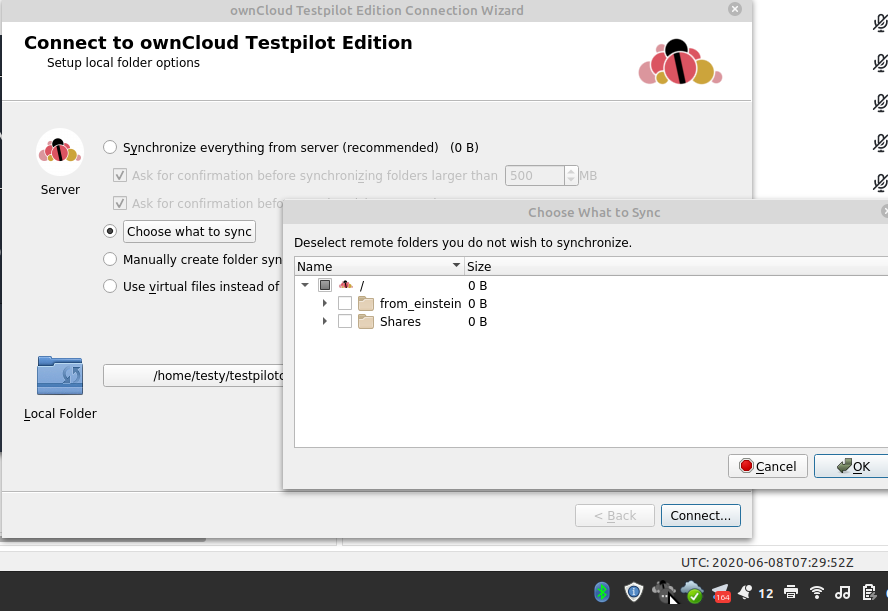Click the ownCloud tray icon with green checkmark
The width and height of the screenshot is (888, 611).
(x=691, y=592)
